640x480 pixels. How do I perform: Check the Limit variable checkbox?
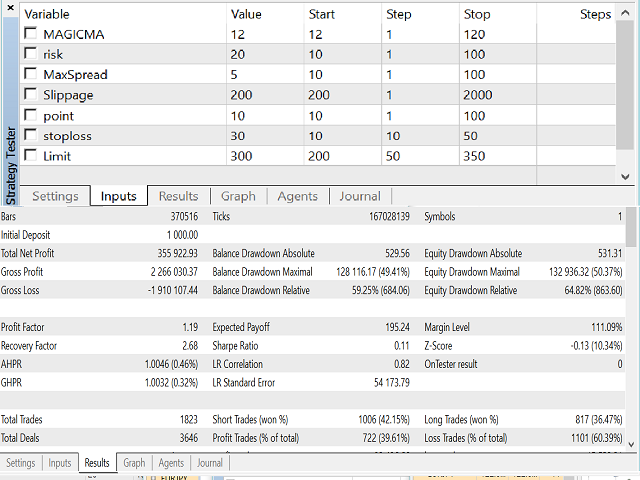(31, 156)
